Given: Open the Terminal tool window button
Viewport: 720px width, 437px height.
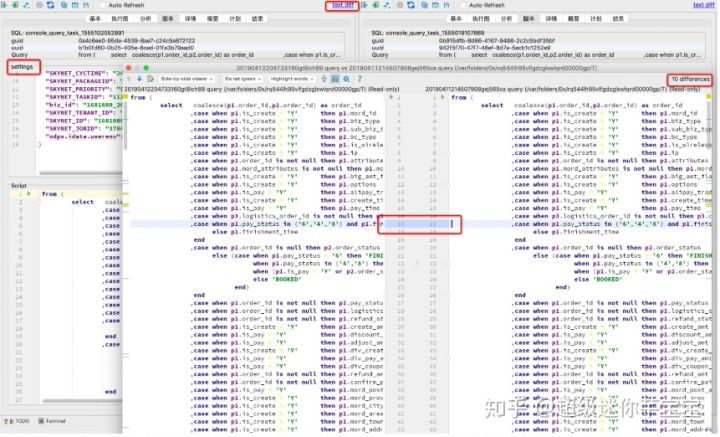Looking at the screenshot, I should [x=52, y=421].
